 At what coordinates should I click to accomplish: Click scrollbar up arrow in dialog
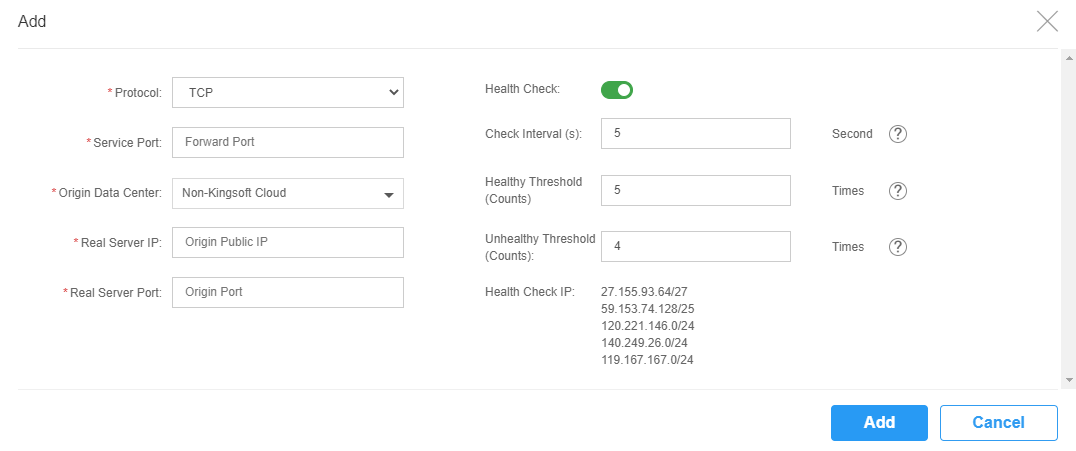click(1068, 58)
